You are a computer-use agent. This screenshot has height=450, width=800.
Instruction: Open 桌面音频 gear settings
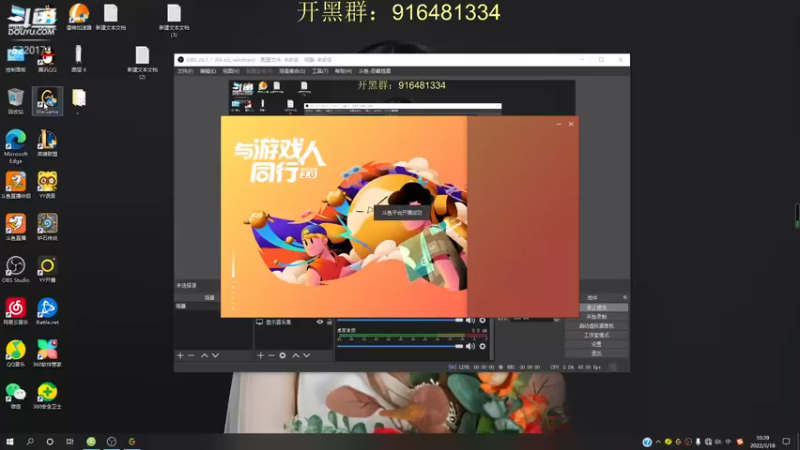pyautogui.click(x=482, y=346)
